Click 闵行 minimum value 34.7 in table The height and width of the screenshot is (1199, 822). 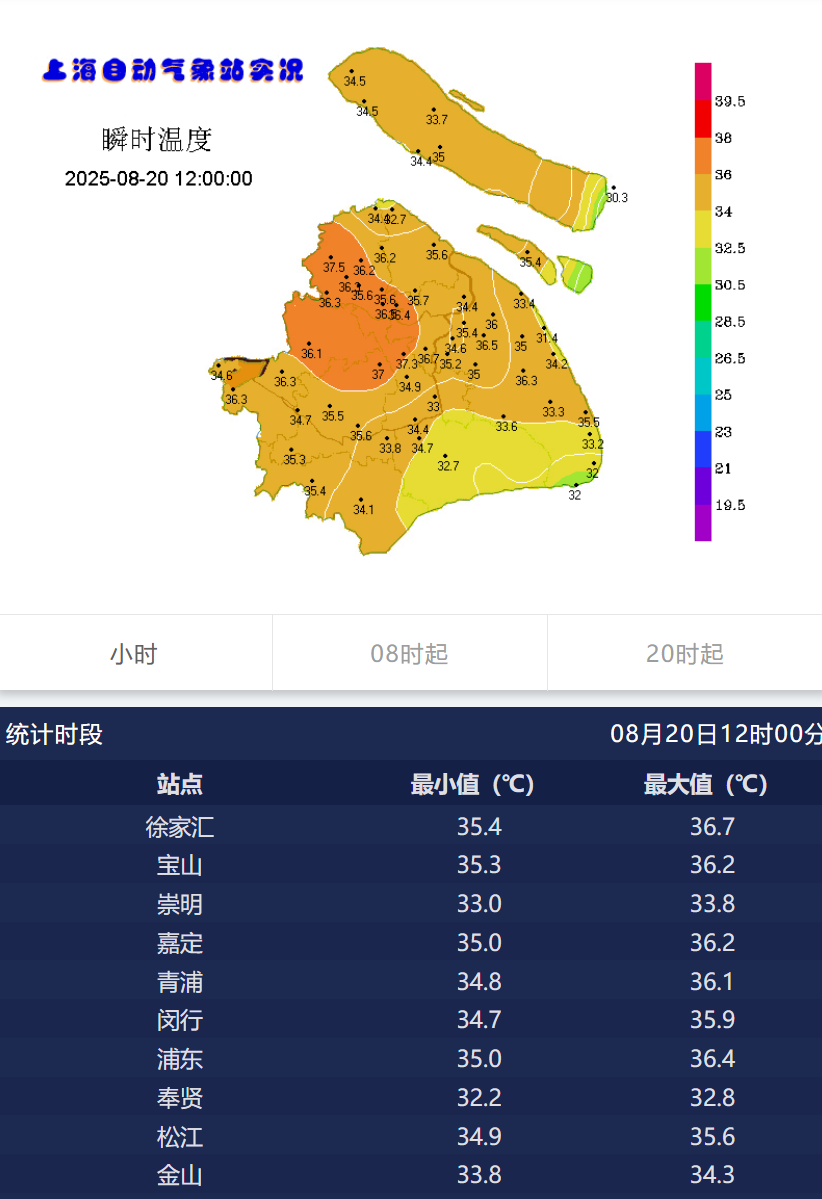click(479, 1020)
